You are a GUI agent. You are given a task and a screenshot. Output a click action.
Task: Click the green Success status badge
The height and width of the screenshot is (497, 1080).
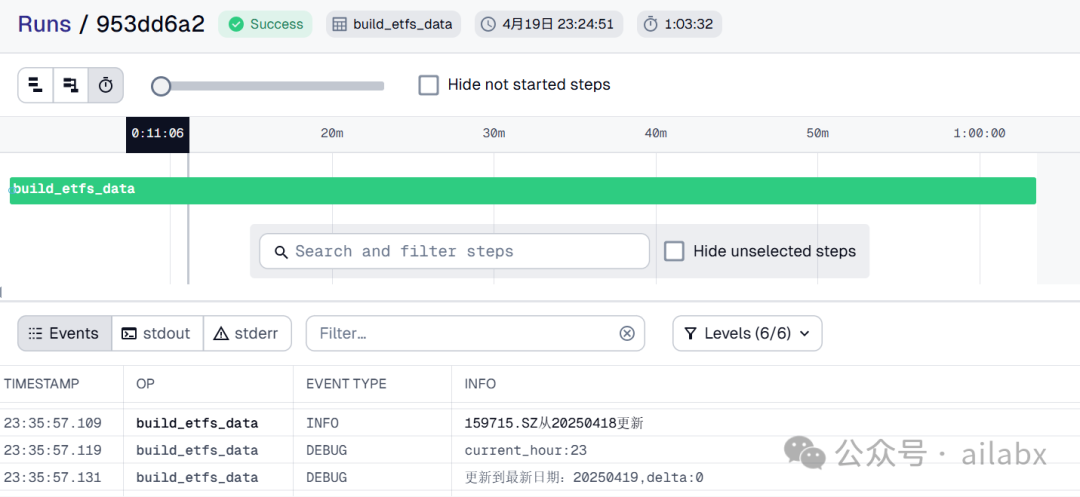[x=265, y=24]
